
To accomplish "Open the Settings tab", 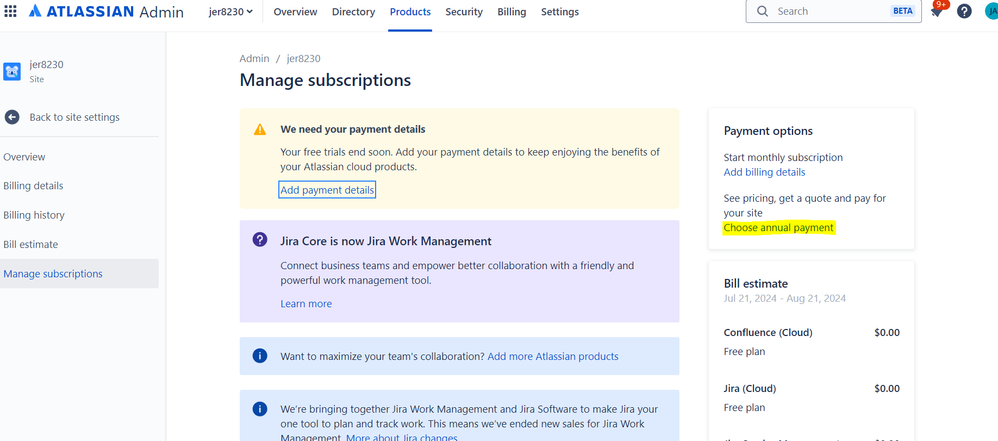I will coord(560,11).
